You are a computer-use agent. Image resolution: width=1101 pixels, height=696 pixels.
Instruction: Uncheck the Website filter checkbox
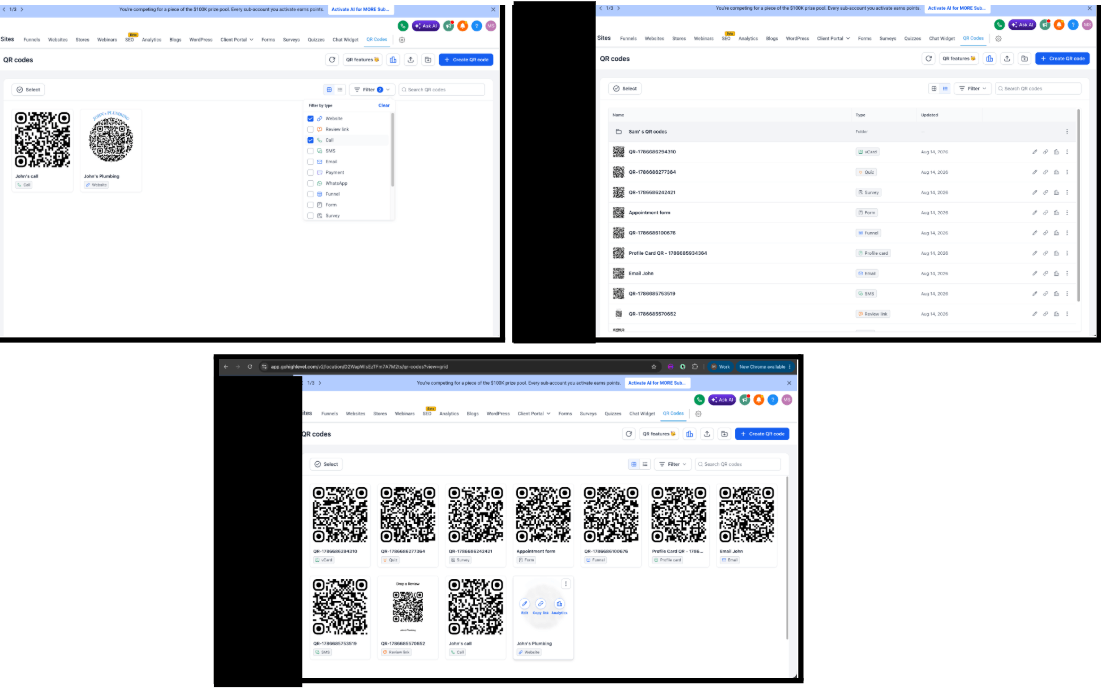(x=310, y=119)
